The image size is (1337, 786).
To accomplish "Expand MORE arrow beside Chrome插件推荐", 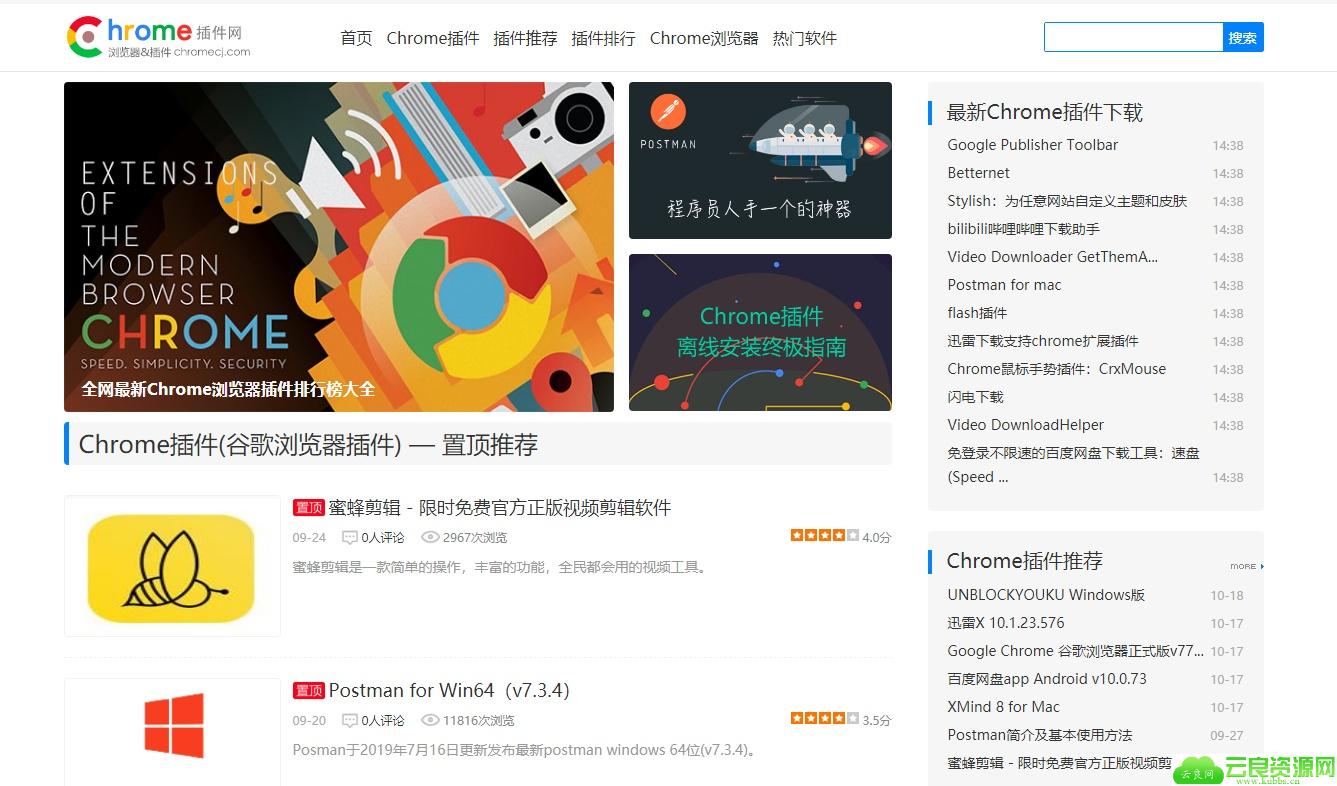I will tap(1246, 566).
